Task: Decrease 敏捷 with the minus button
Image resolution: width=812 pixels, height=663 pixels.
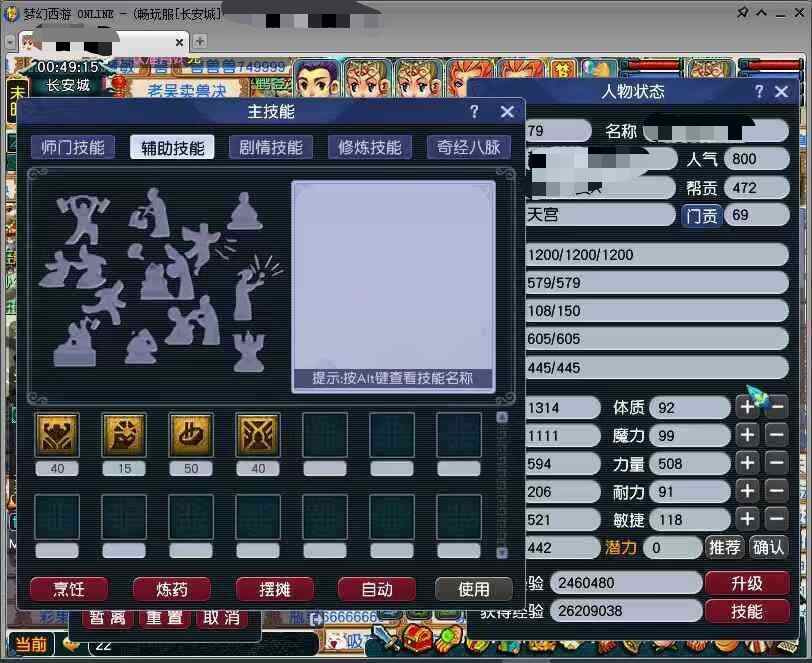Action: tap(777, 519)
